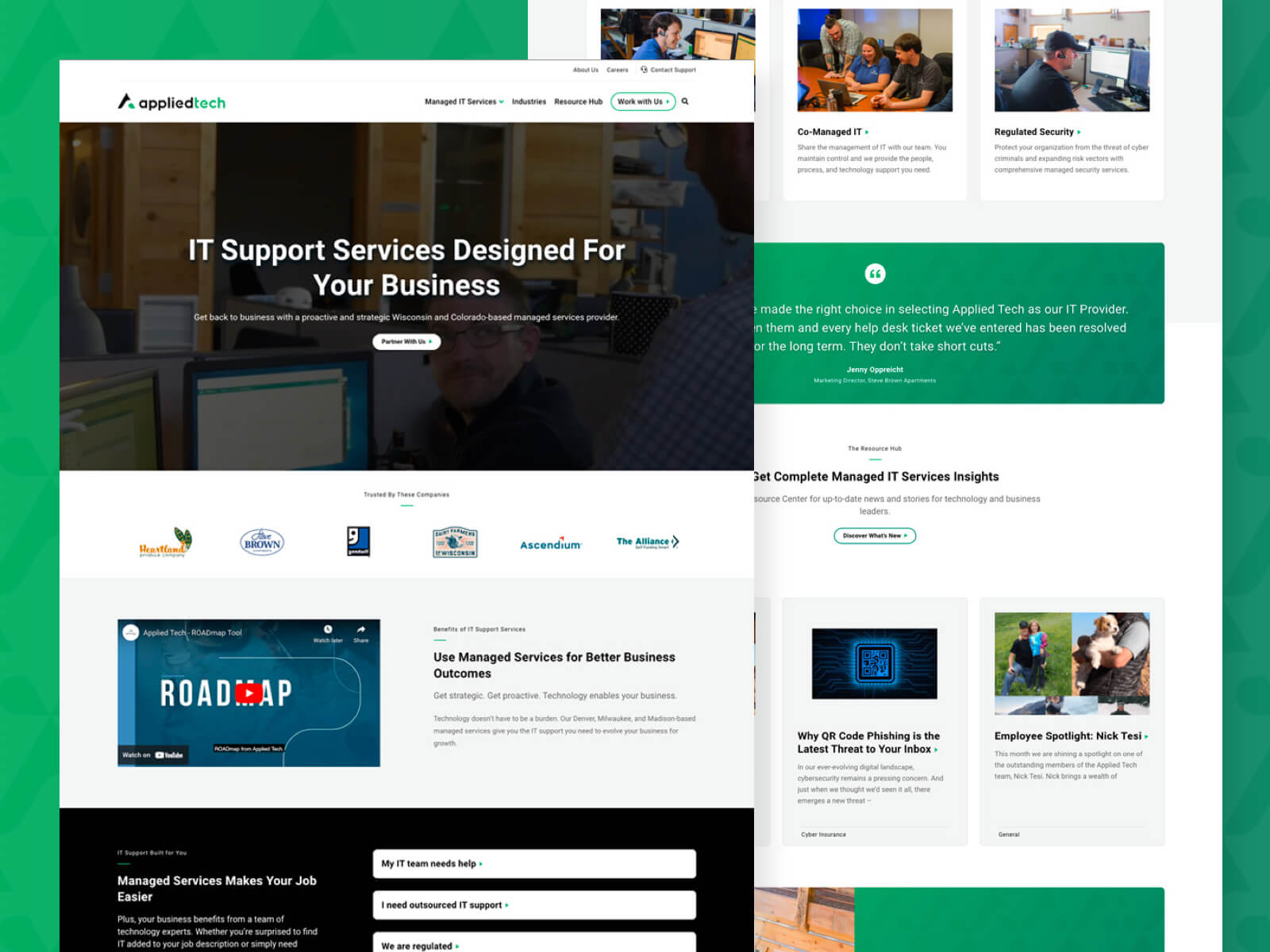Screen dimensions: 1270x952
Task: Click the search magnifier icon in the navbar
Action: click(x=685, y=102)
